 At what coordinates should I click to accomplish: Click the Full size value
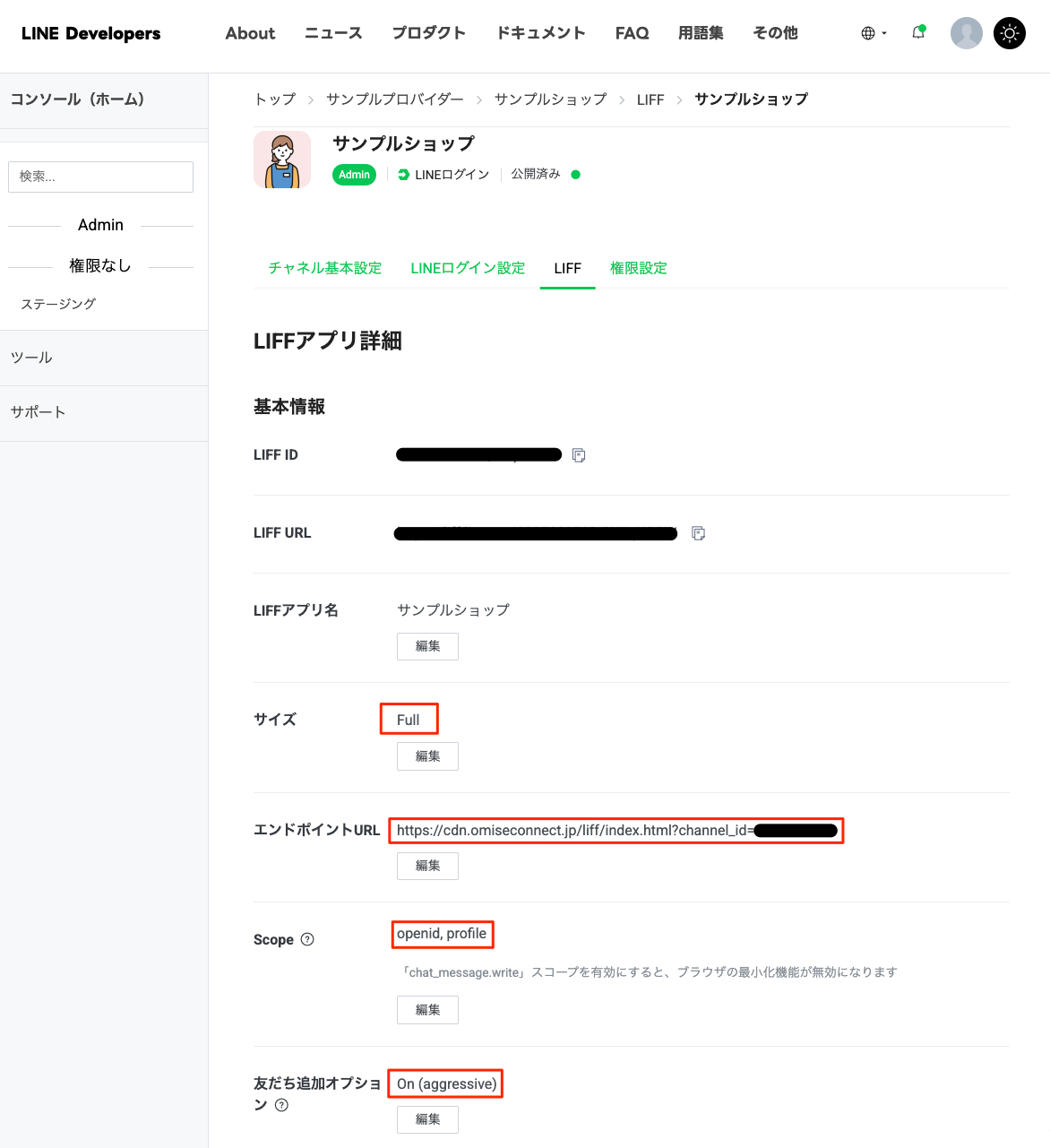409,720
